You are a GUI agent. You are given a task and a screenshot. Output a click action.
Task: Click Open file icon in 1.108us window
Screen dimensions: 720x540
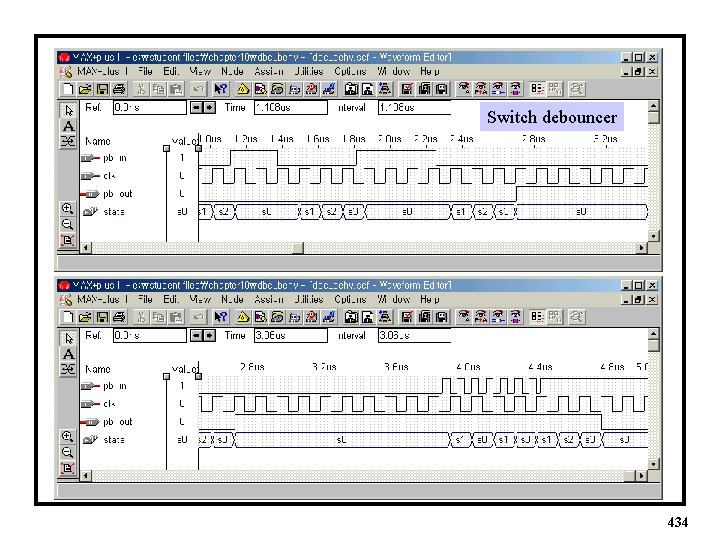[x=85, y=89]
